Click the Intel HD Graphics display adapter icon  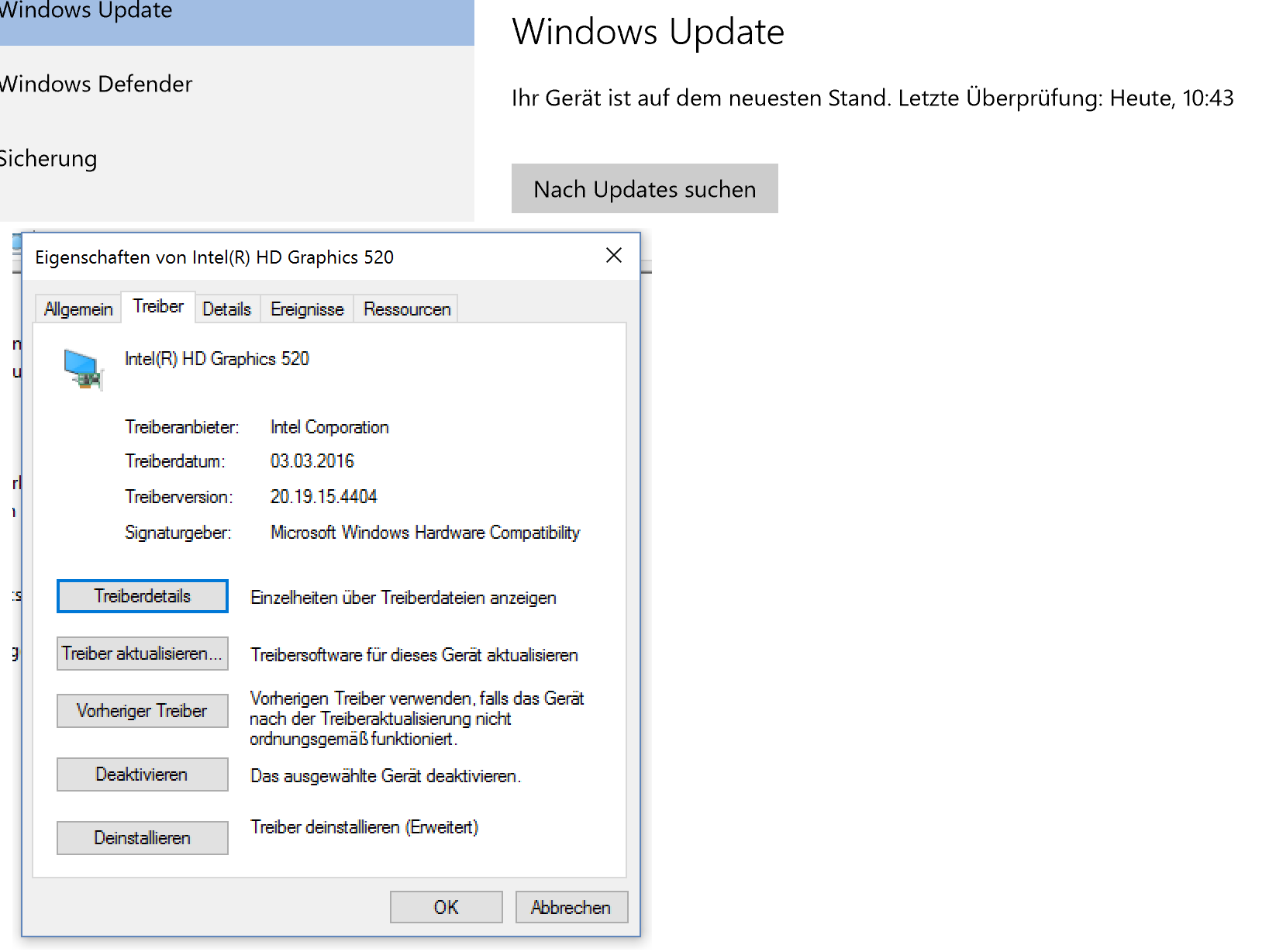tap(83, 370)
